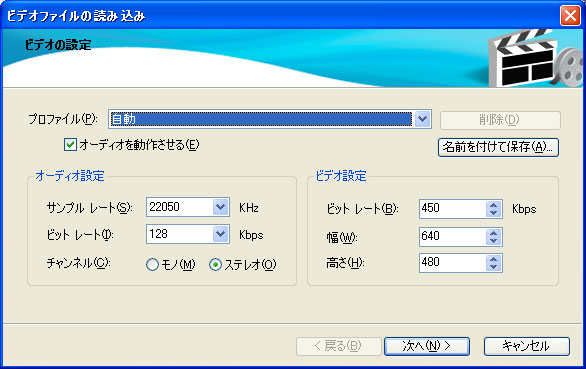Click the dialog title bar text

coord(76,16)
